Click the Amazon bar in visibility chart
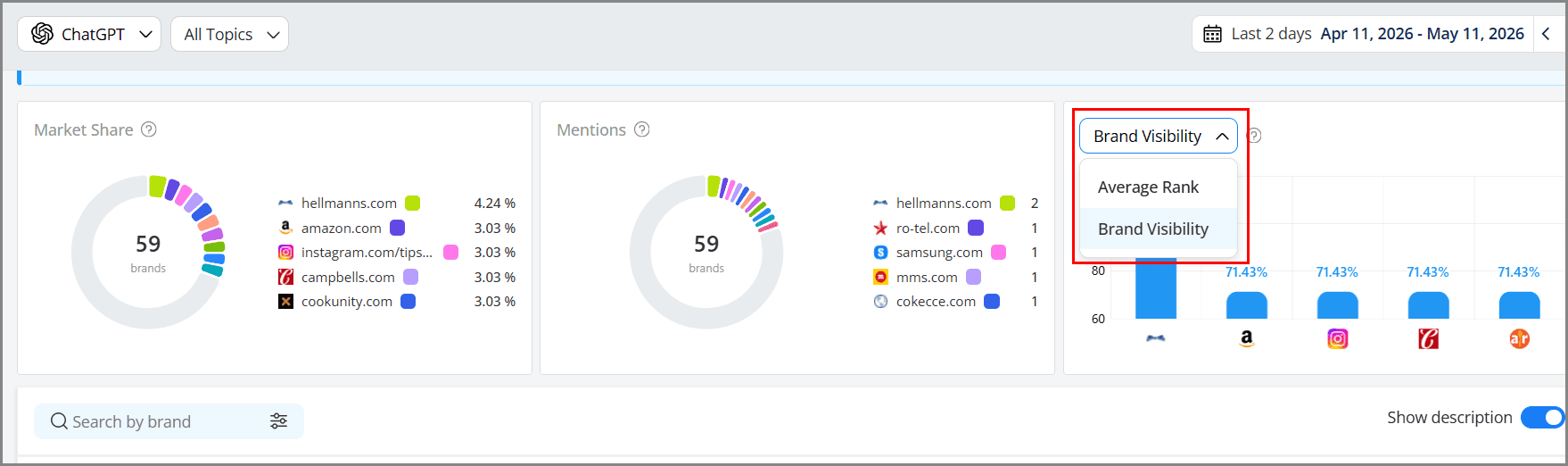The image size is (1568, 466). coord(1247,305)
